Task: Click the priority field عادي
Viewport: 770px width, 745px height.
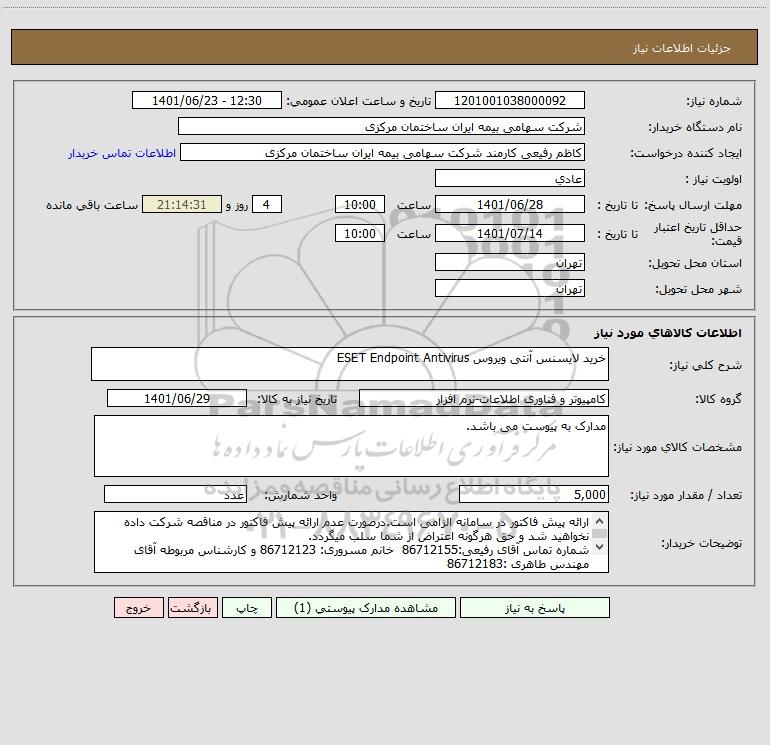Action: [510, 178]
